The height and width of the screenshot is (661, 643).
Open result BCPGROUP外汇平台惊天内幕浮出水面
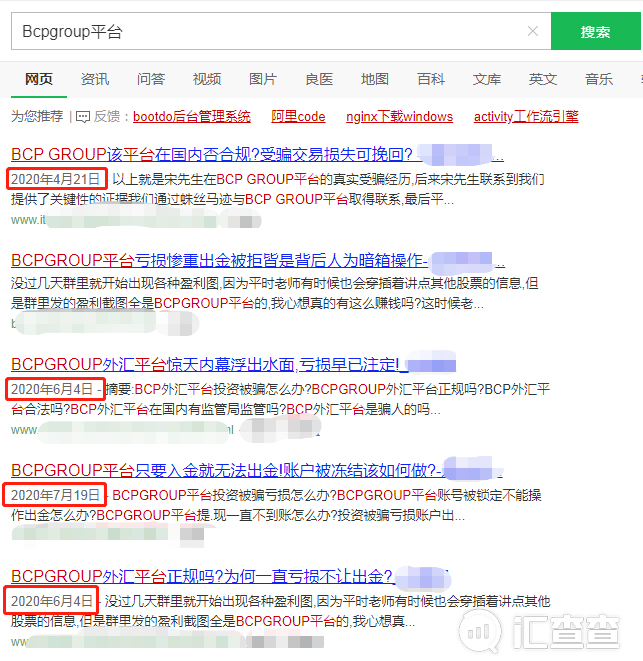[x=233, y=364]
